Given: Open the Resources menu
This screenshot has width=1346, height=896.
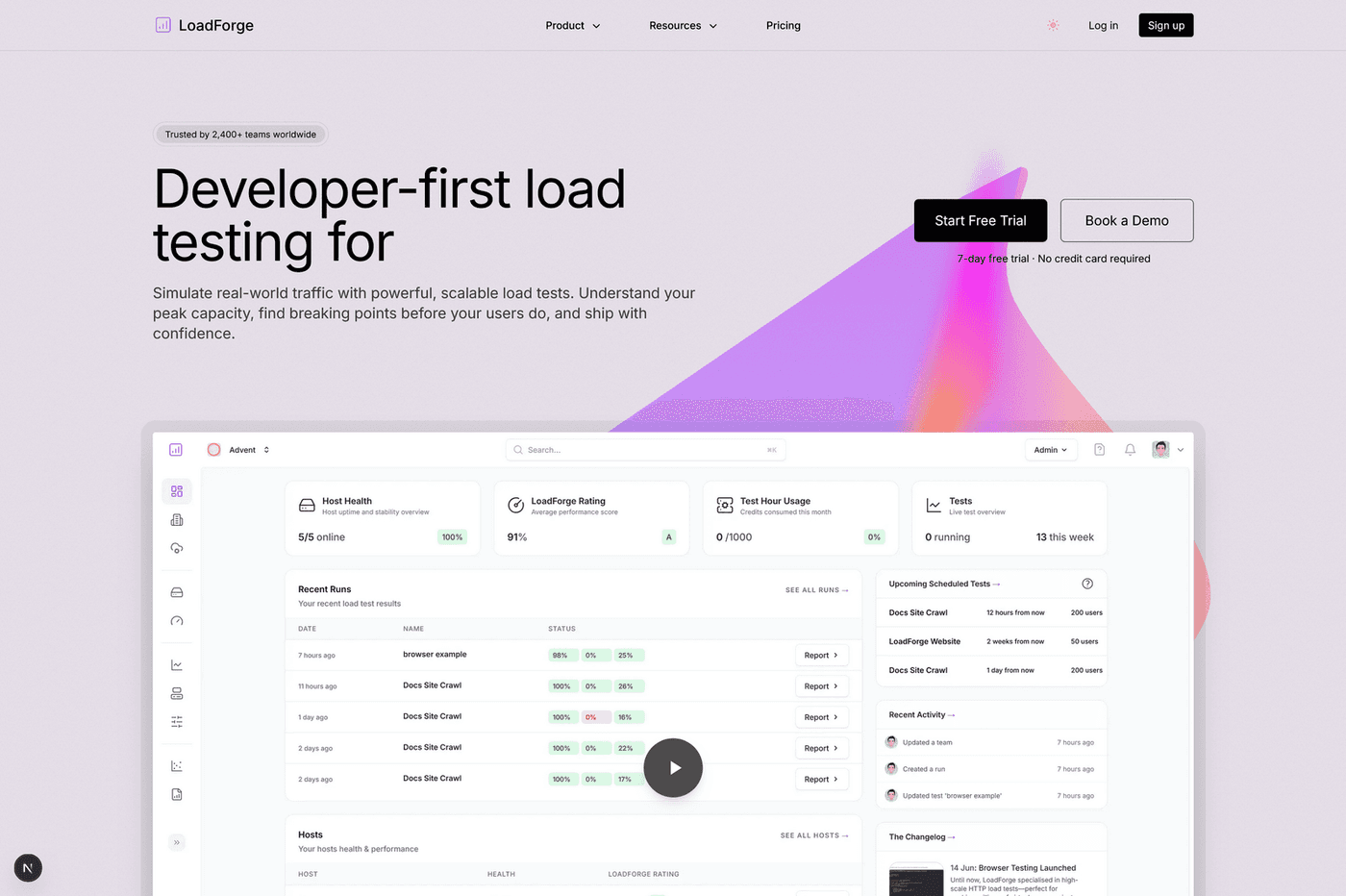Looking at the screenshot, I should 683,26.
